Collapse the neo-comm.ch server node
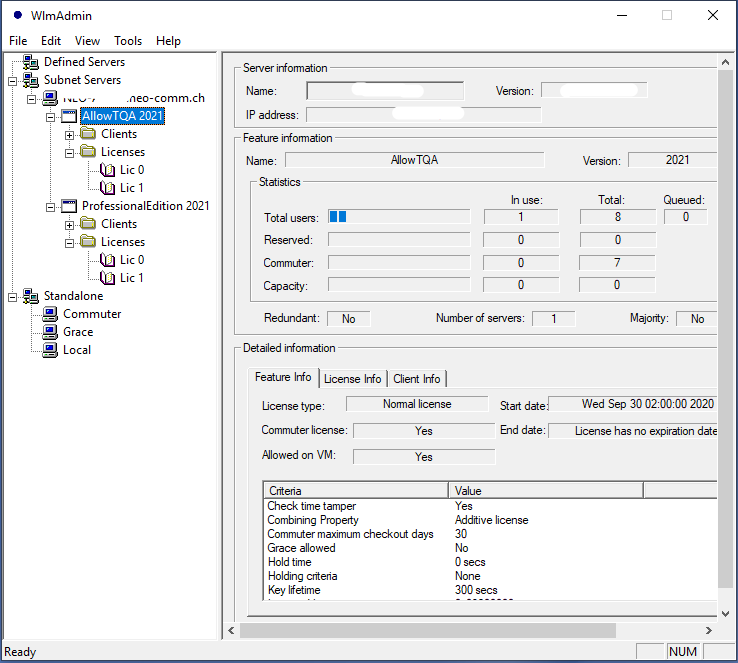The image size is (738, 663). point(32,99)
